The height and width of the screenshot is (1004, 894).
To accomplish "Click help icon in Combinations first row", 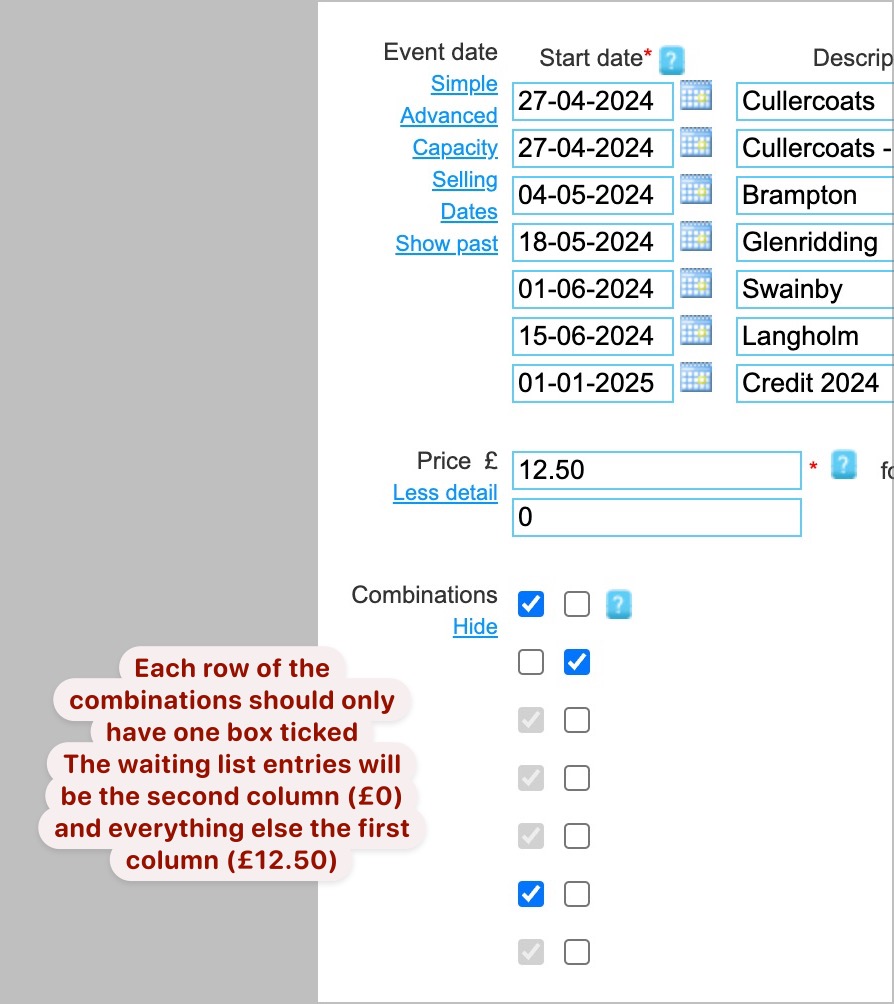I will [620, 604].
